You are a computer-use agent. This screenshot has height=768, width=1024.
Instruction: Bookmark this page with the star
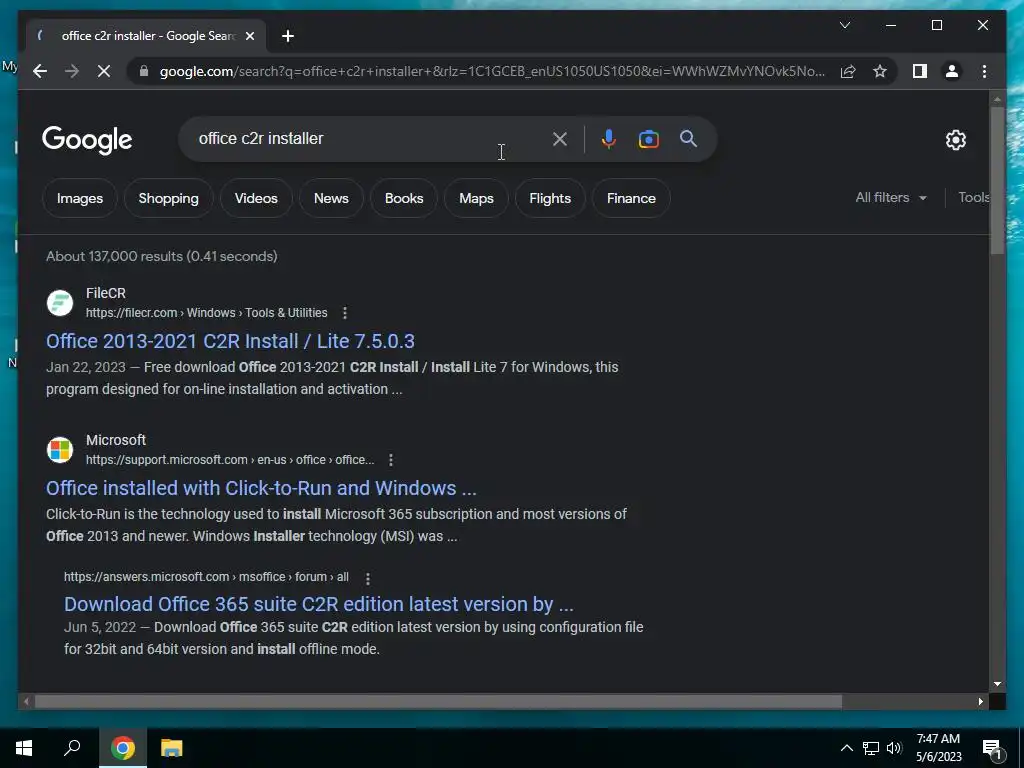pos(880,71)
